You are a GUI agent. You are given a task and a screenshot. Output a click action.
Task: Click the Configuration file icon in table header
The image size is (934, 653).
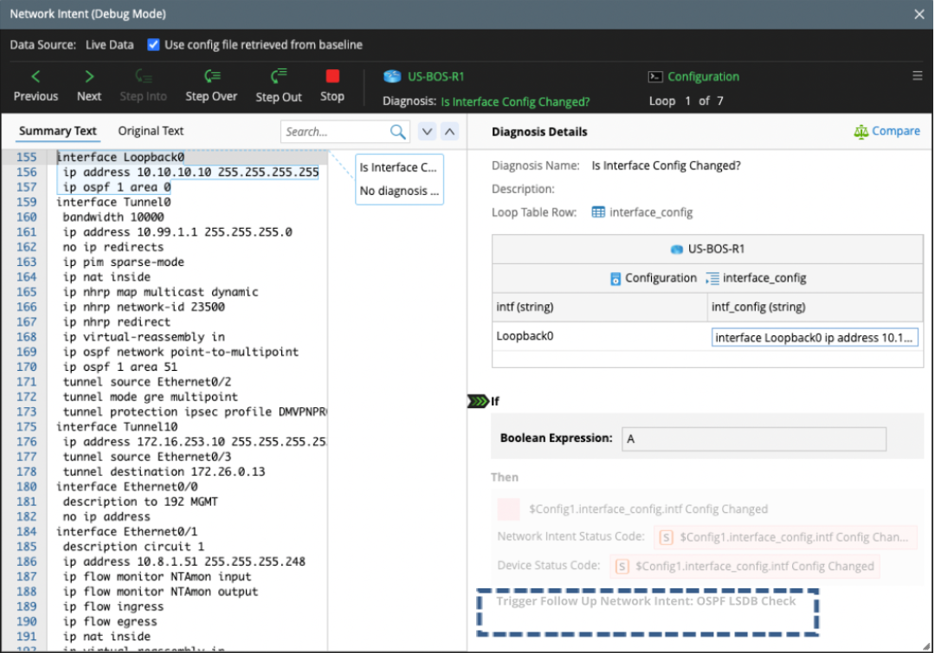point(615,278)
